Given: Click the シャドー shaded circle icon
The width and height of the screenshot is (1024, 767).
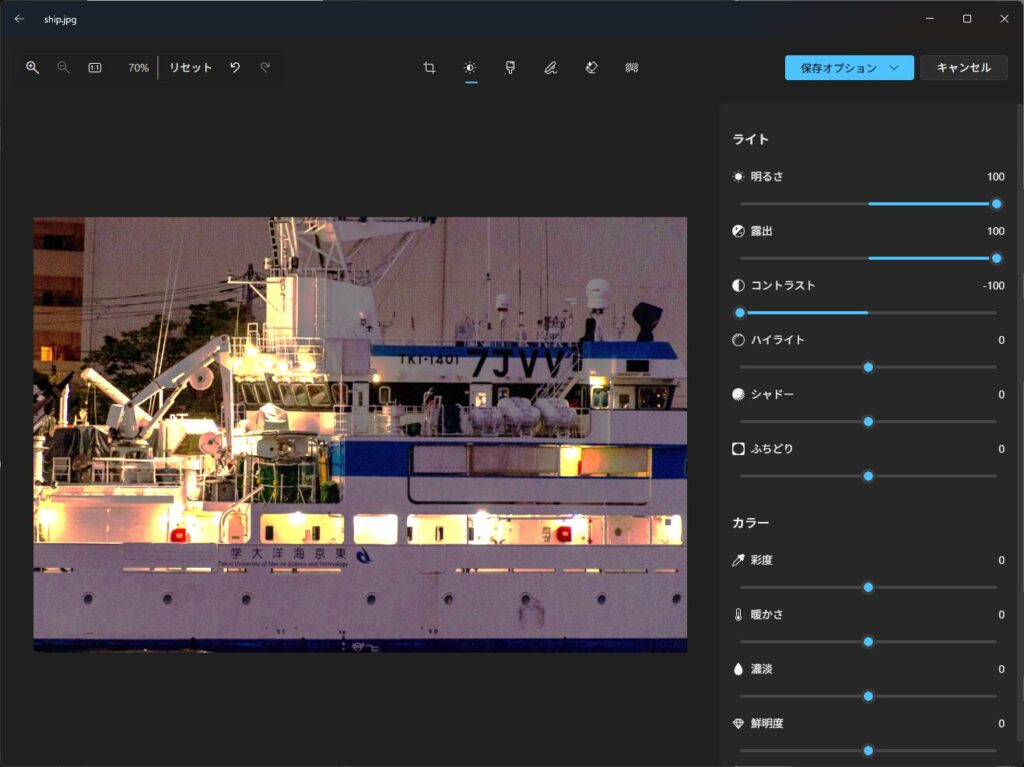Looking at the screenshot, I should click(738, 394).
